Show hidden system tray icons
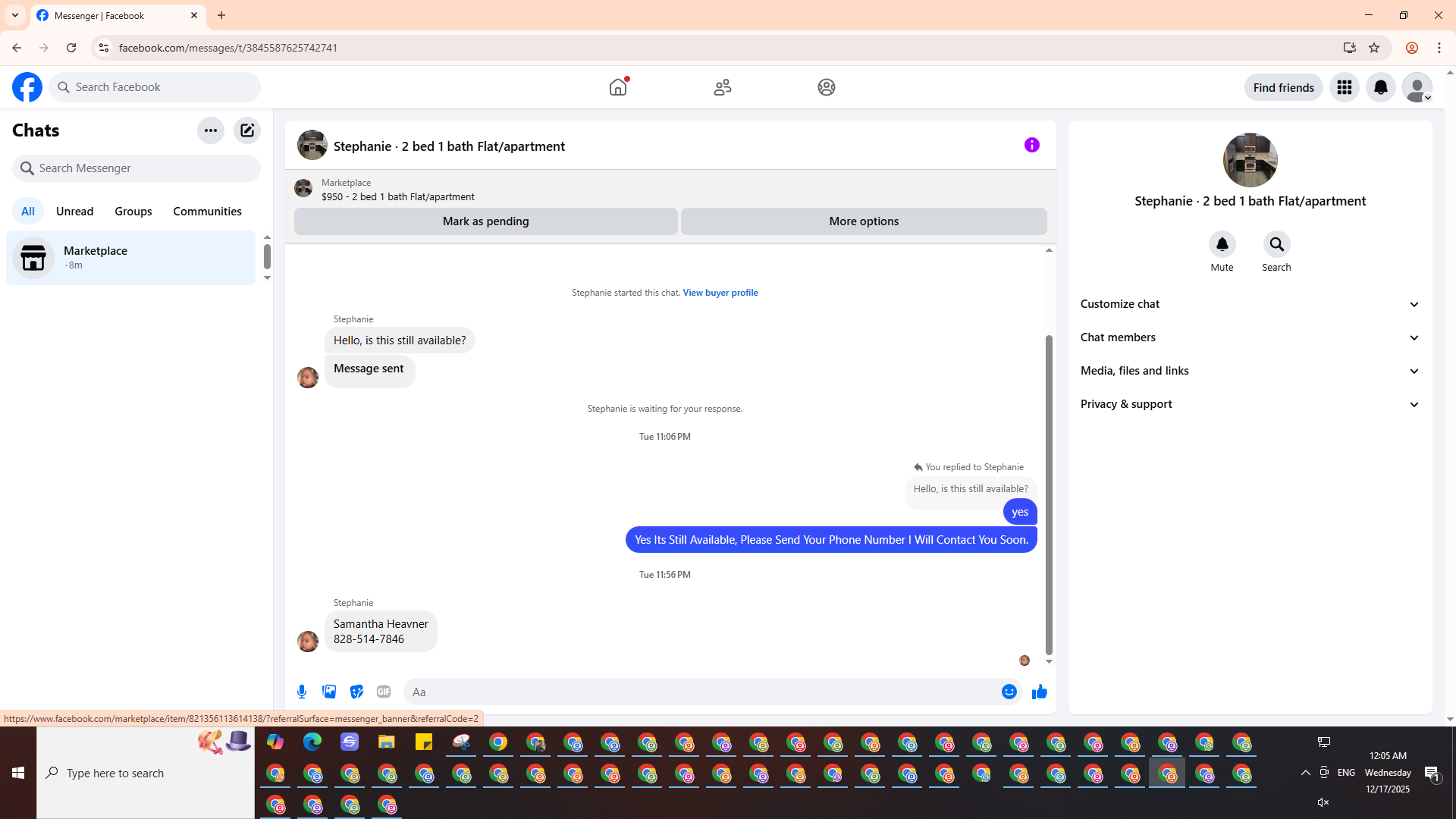This screenshot has width=1456, height=819. [1306, 773]
